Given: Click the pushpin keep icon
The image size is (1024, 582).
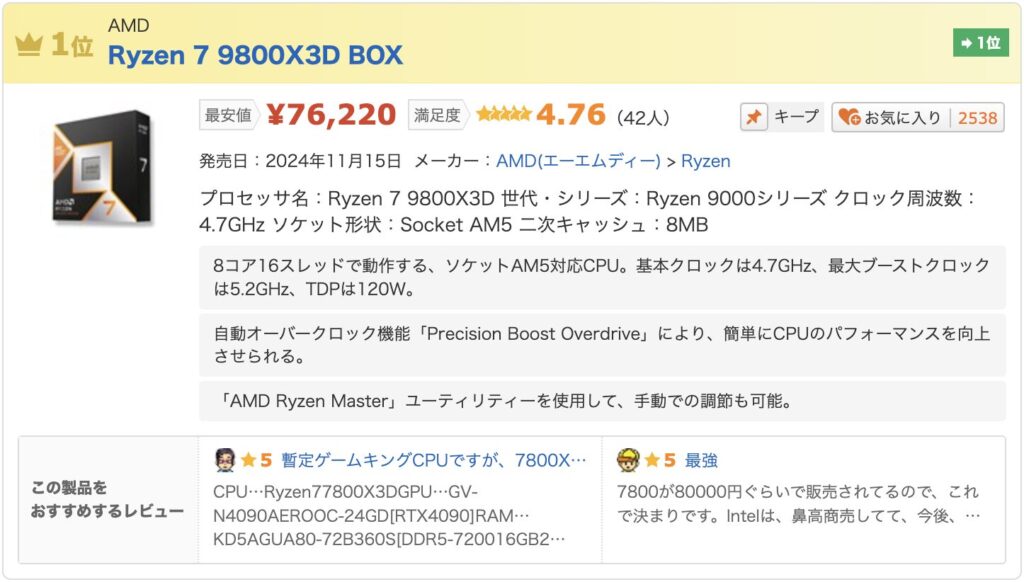Looking at the screenshot, I should pyautogui.click(x=754, y=117).
